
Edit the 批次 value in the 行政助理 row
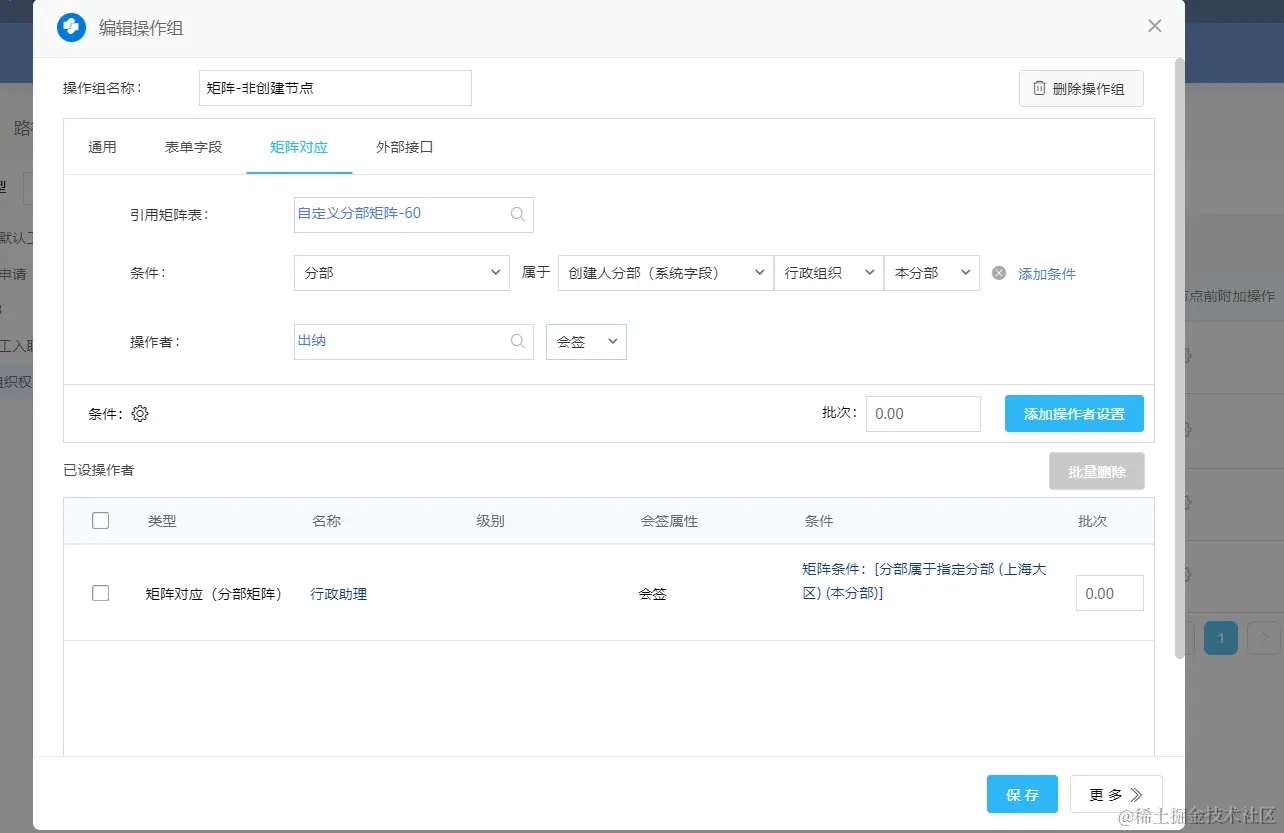[1110, 593]
